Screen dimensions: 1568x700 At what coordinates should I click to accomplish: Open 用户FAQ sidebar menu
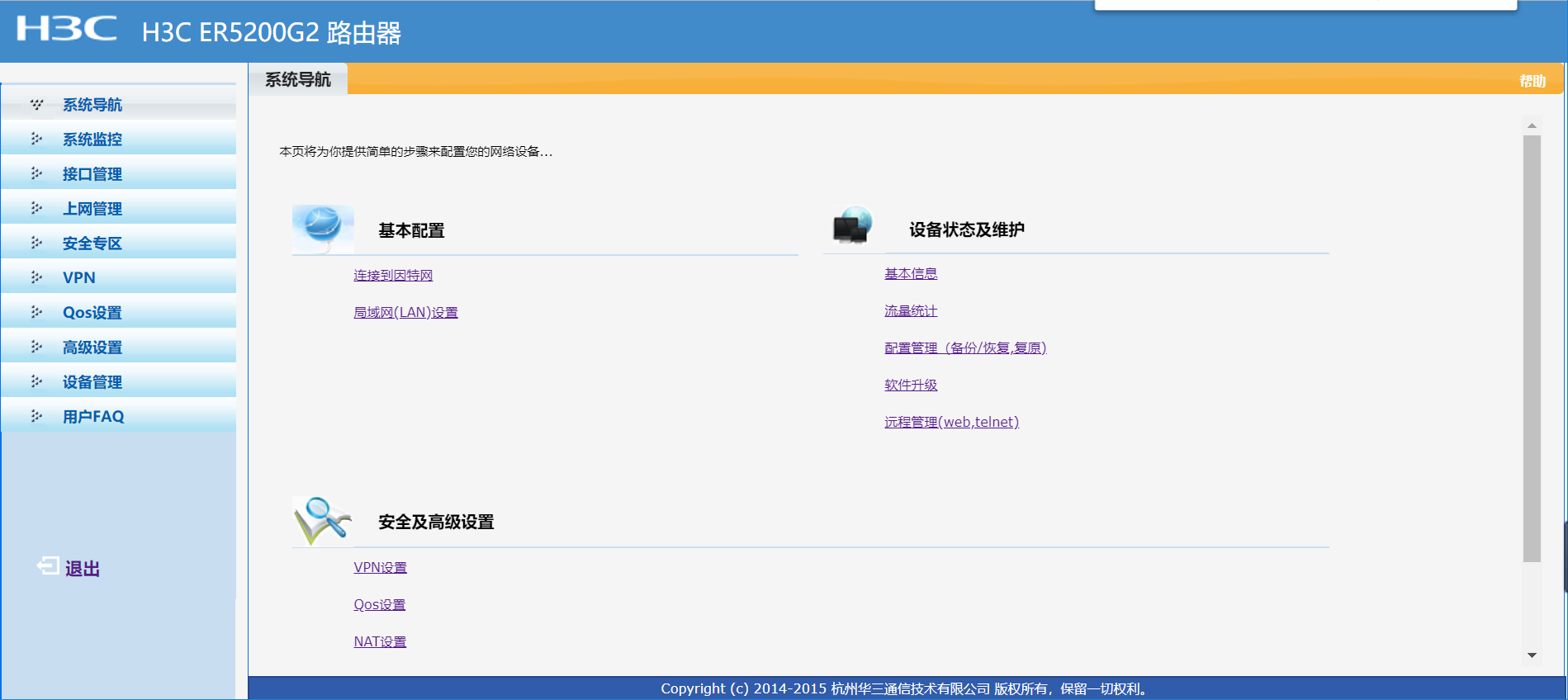point(93,417)
